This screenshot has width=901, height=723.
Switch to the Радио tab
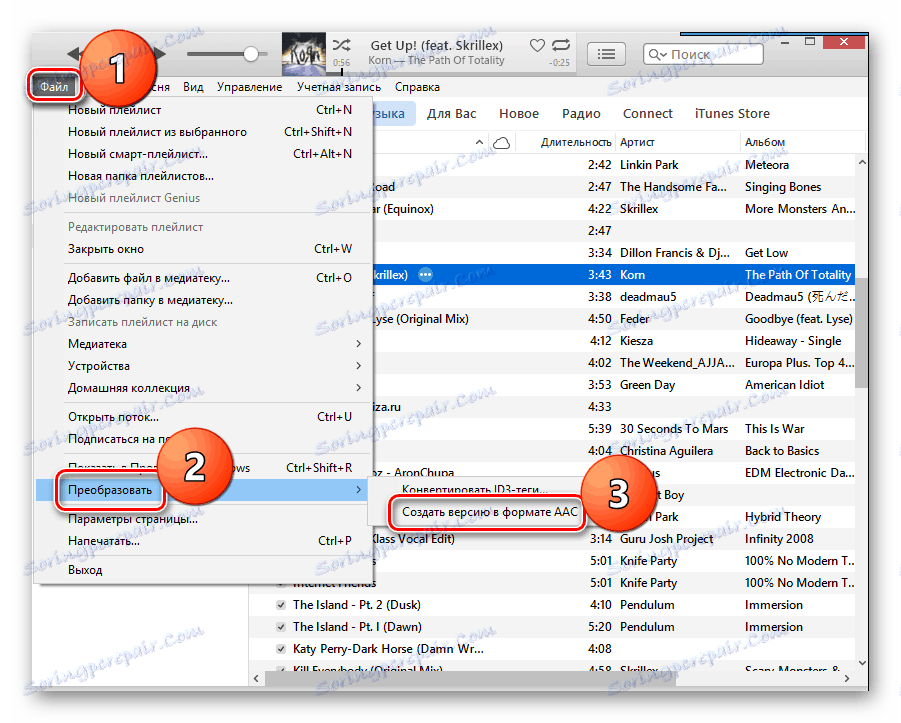pyautogui.click(x=581, y=114)
